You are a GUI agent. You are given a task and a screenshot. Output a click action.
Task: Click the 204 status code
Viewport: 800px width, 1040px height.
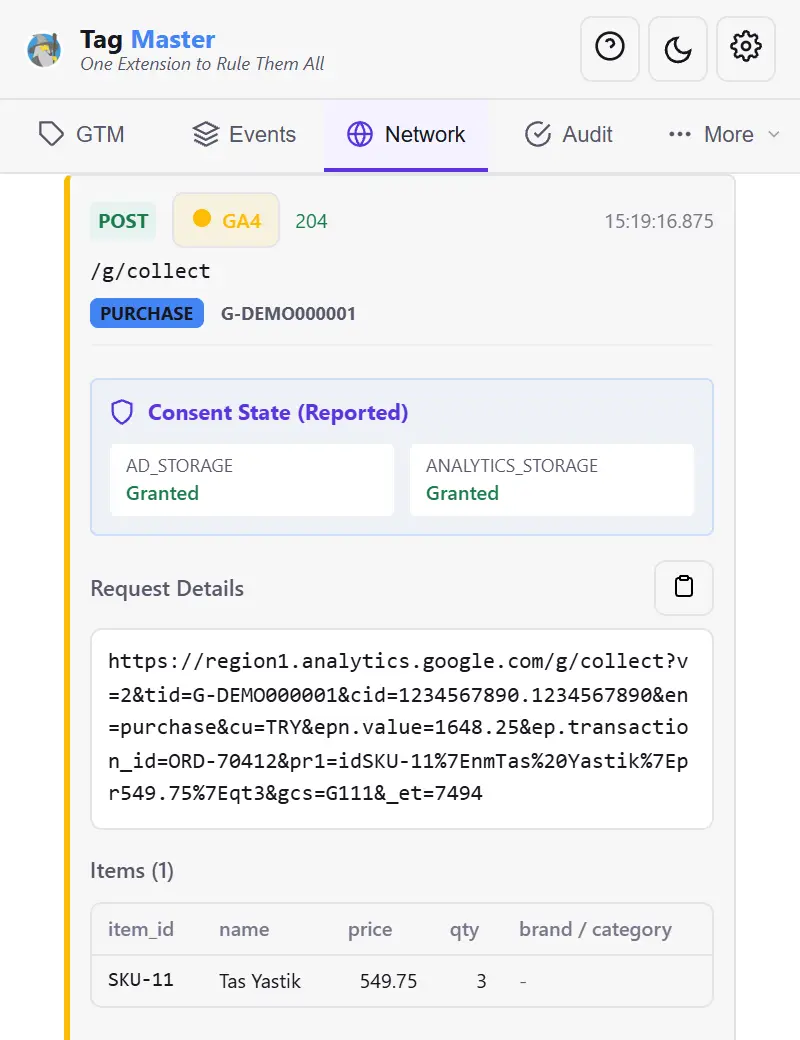tap(311, 221)
